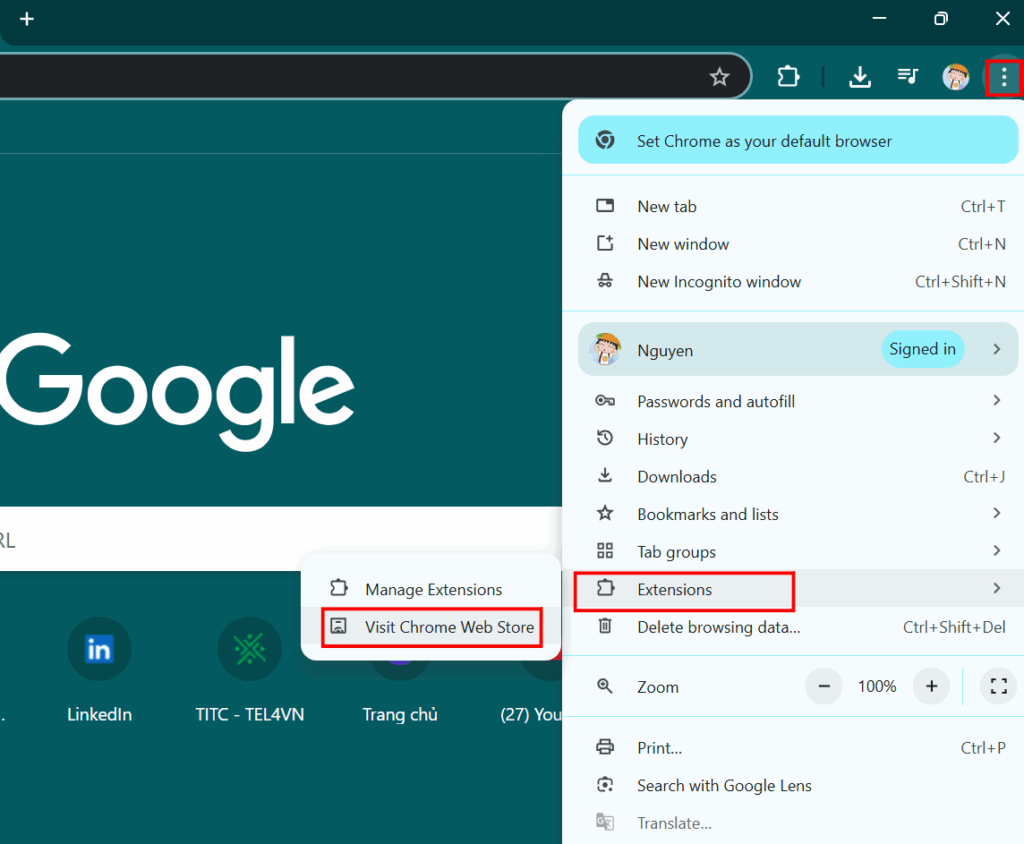Click the Ctrl+J shortcut text
Screen dimensions: 1024x844
(x=984, y=477)
